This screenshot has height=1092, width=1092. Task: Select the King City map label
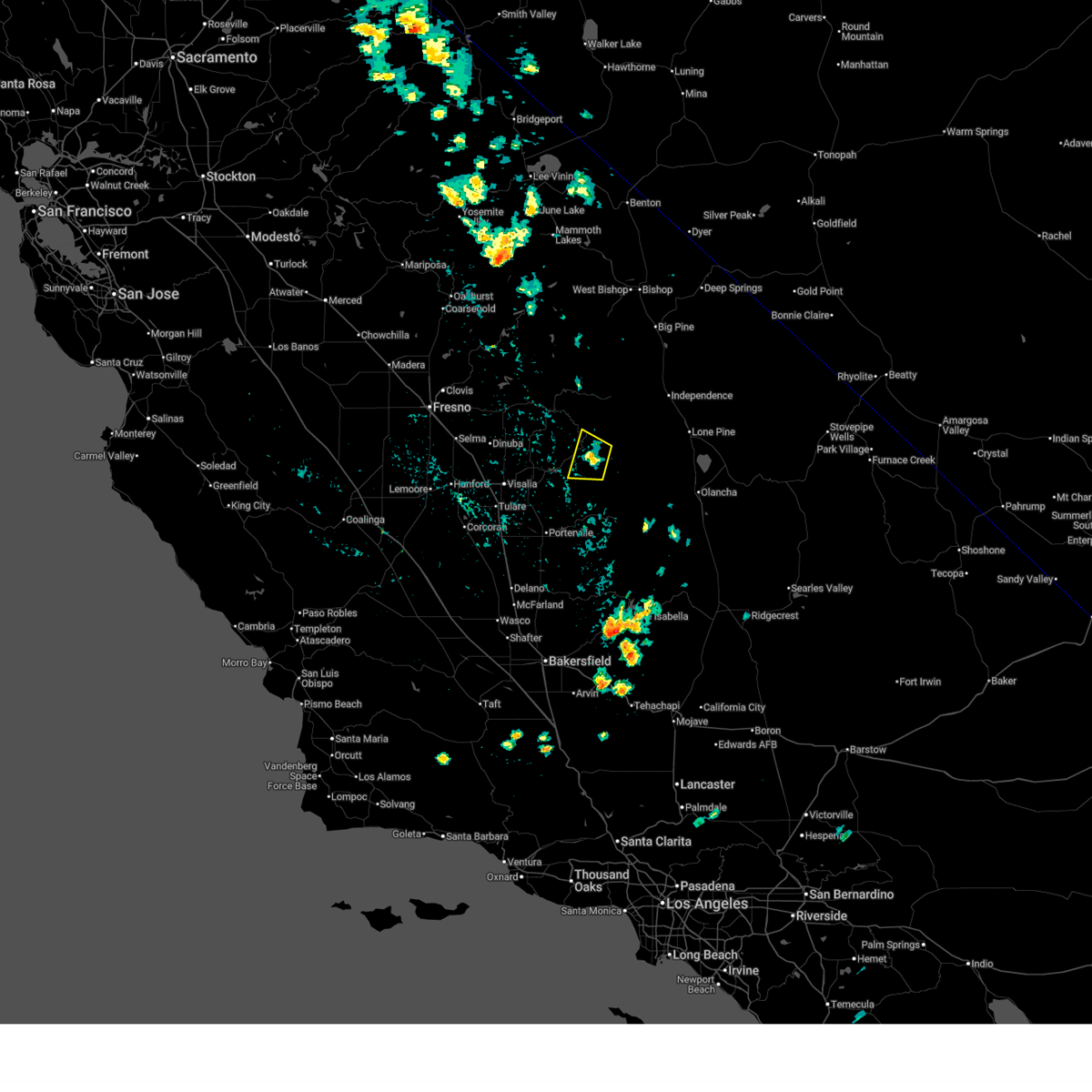(x=250, y=506)
